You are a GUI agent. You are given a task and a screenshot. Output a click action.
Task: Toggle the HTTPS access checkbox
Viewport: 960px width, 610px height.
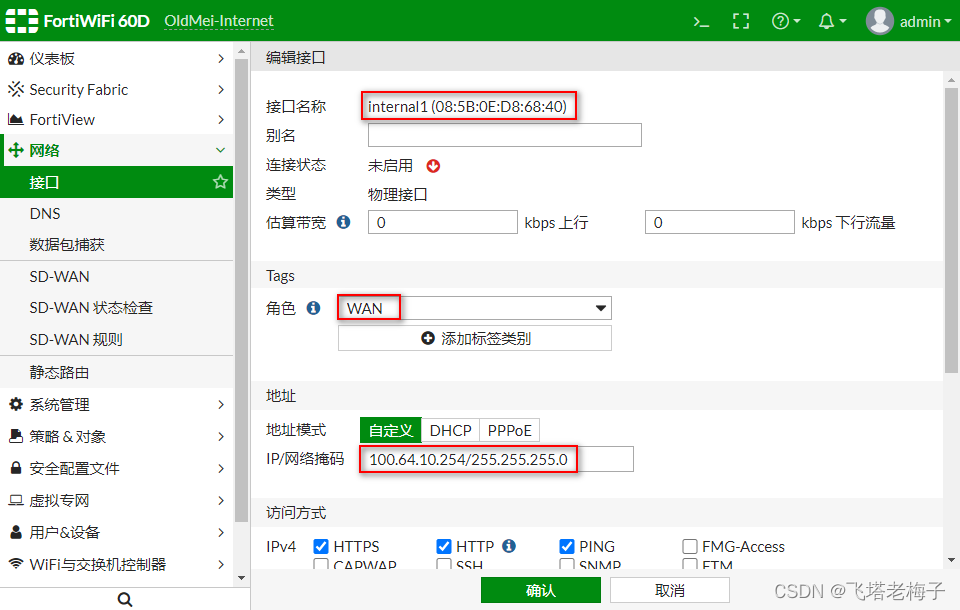coord(320,546)
